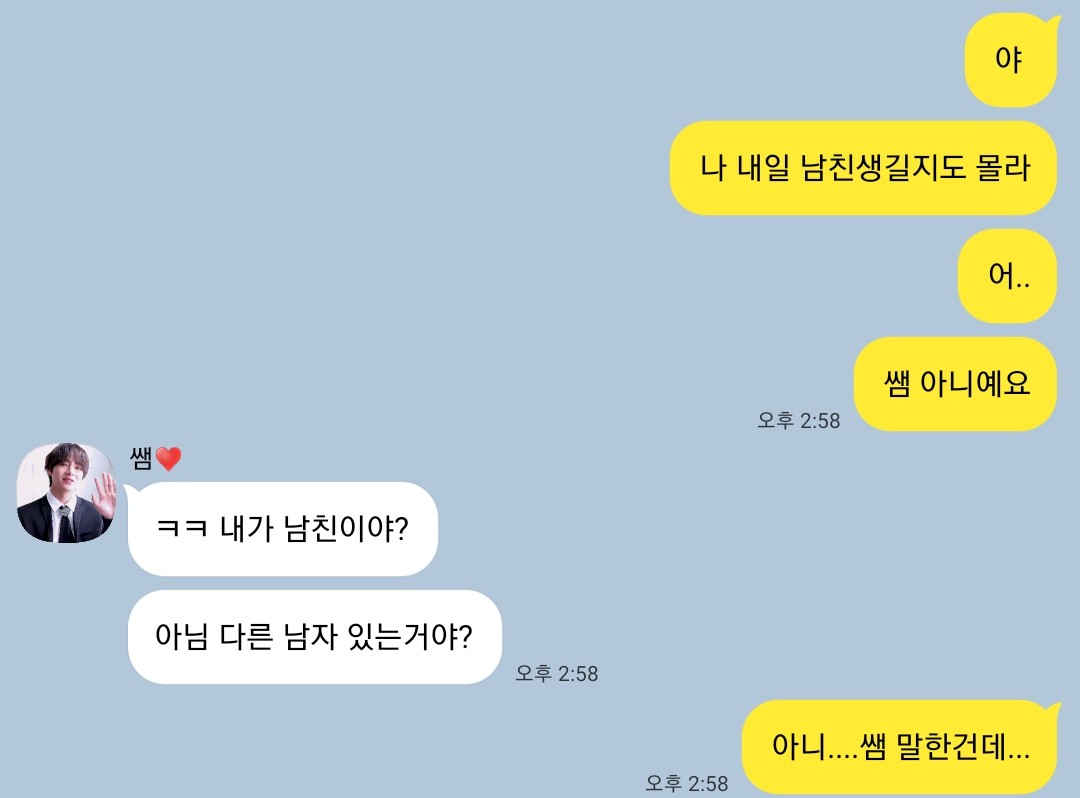1080x798 pixels.
Task: Select the 쌤 아니에요 message bubble
Action: [955, 384]
